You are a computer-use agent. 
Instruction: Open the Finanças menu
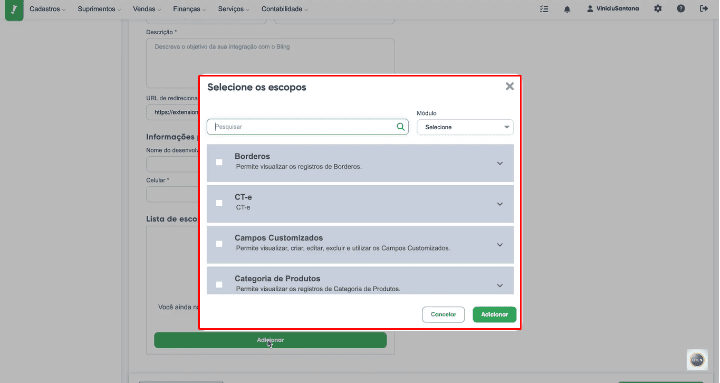pos(189,9)
